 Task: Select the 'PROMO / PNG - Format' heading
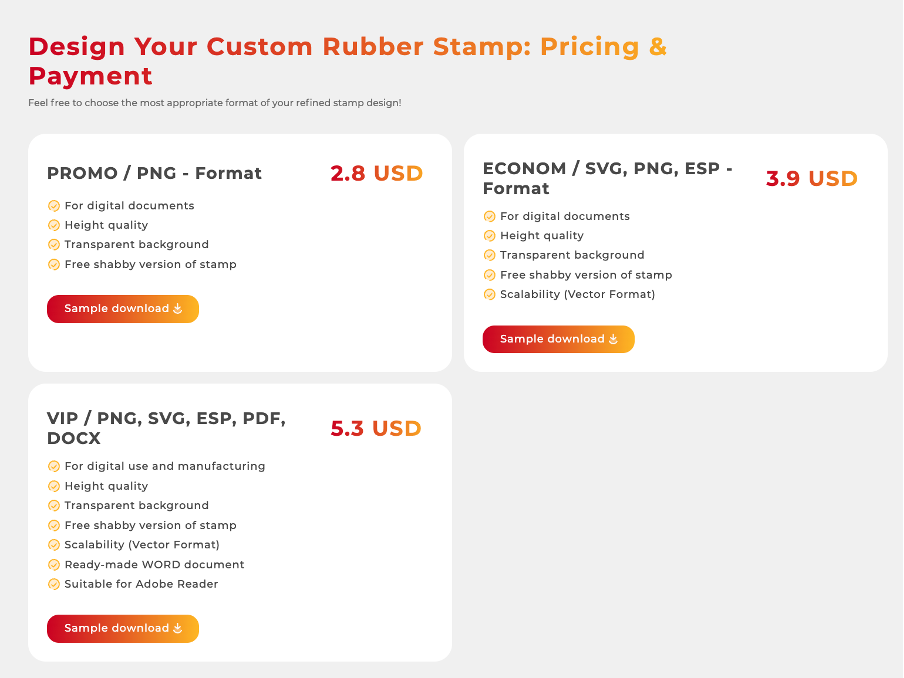[x=154, y=173]
